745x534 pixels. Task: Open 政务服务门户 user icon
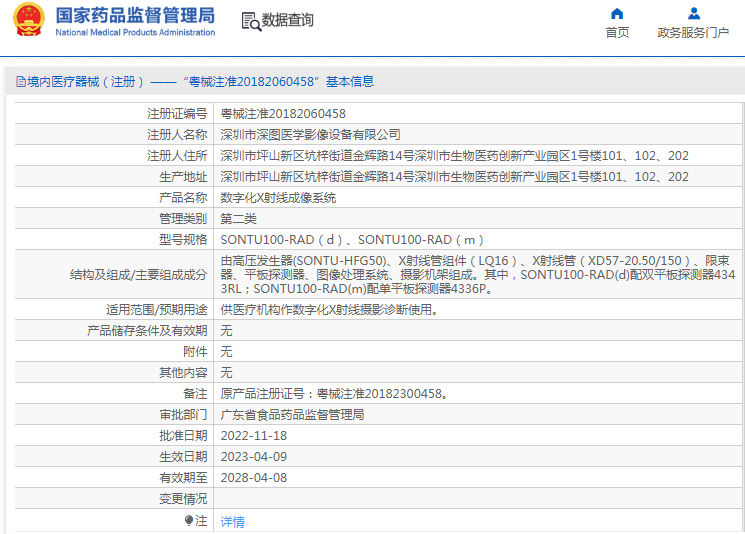(694, 13)
